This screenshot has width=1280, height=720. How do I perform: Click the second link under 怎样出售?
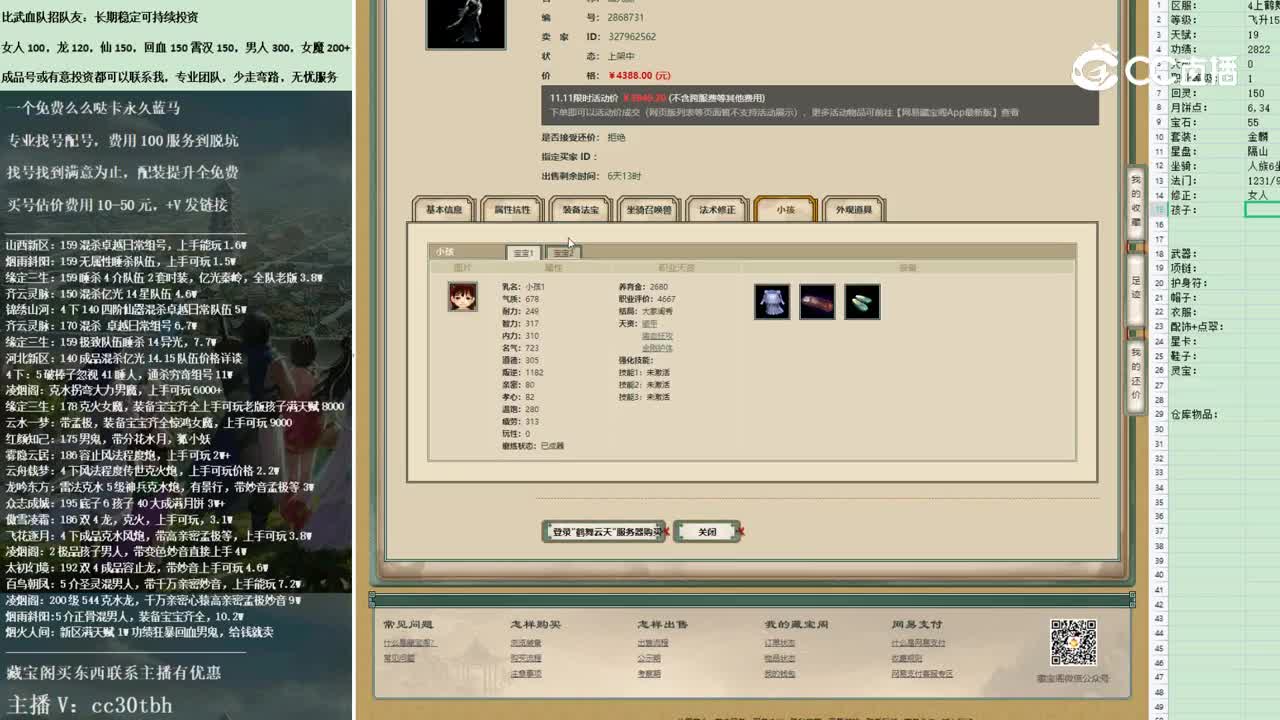649,658
